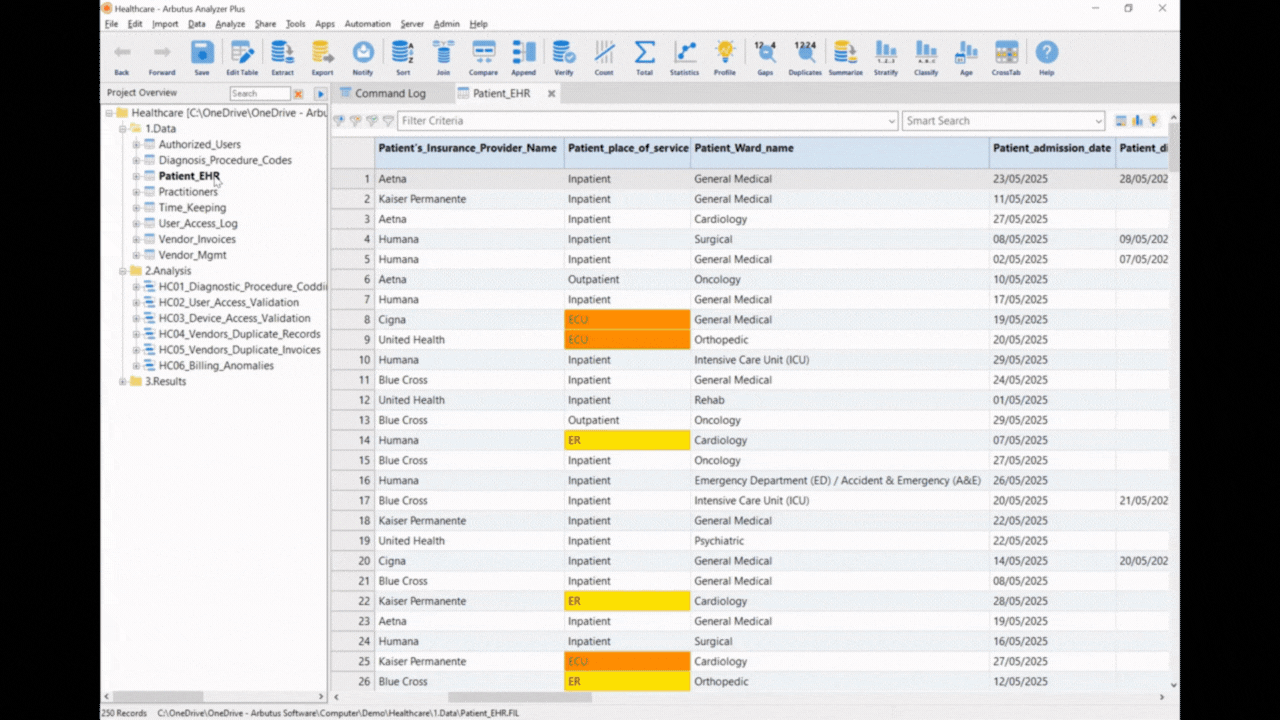Image resolution: width=1280 pixels, height=720 pixels.
Task: Click the bar chart icon beside Smart Search
Action: tap(1137, 121)
